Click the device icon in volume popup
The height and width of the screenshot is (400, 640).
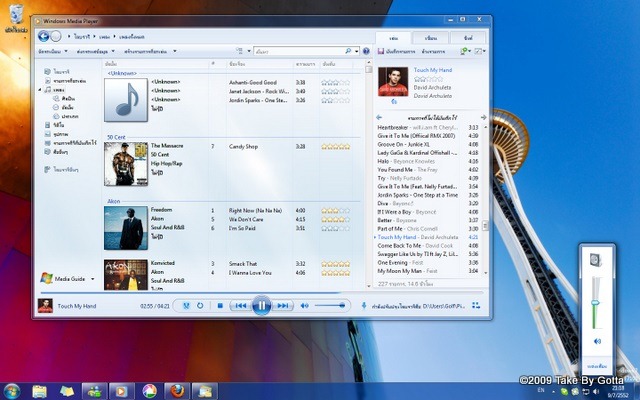click(596, 260)
